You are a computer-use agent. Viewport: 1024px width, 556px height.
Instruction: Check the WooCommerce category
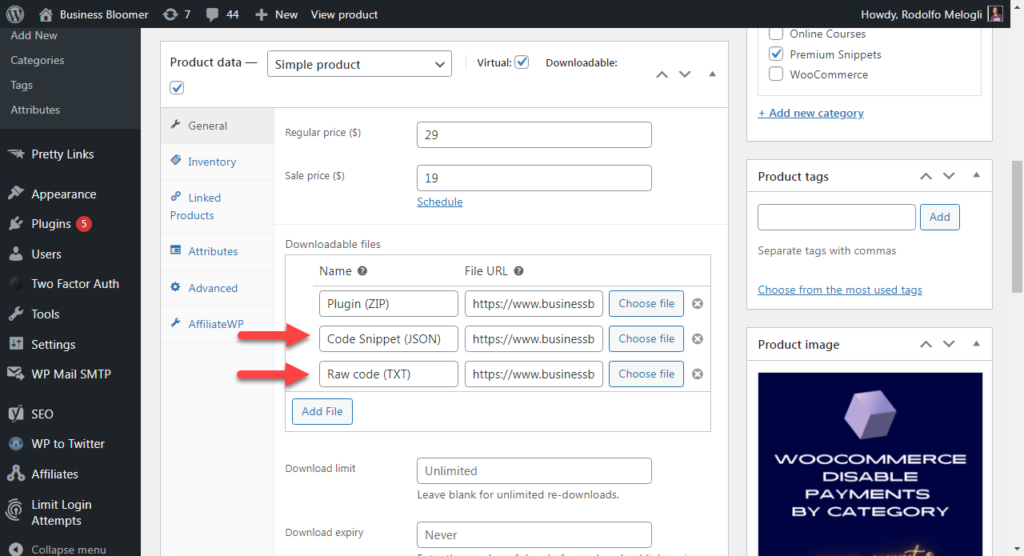tap(776, 74)
